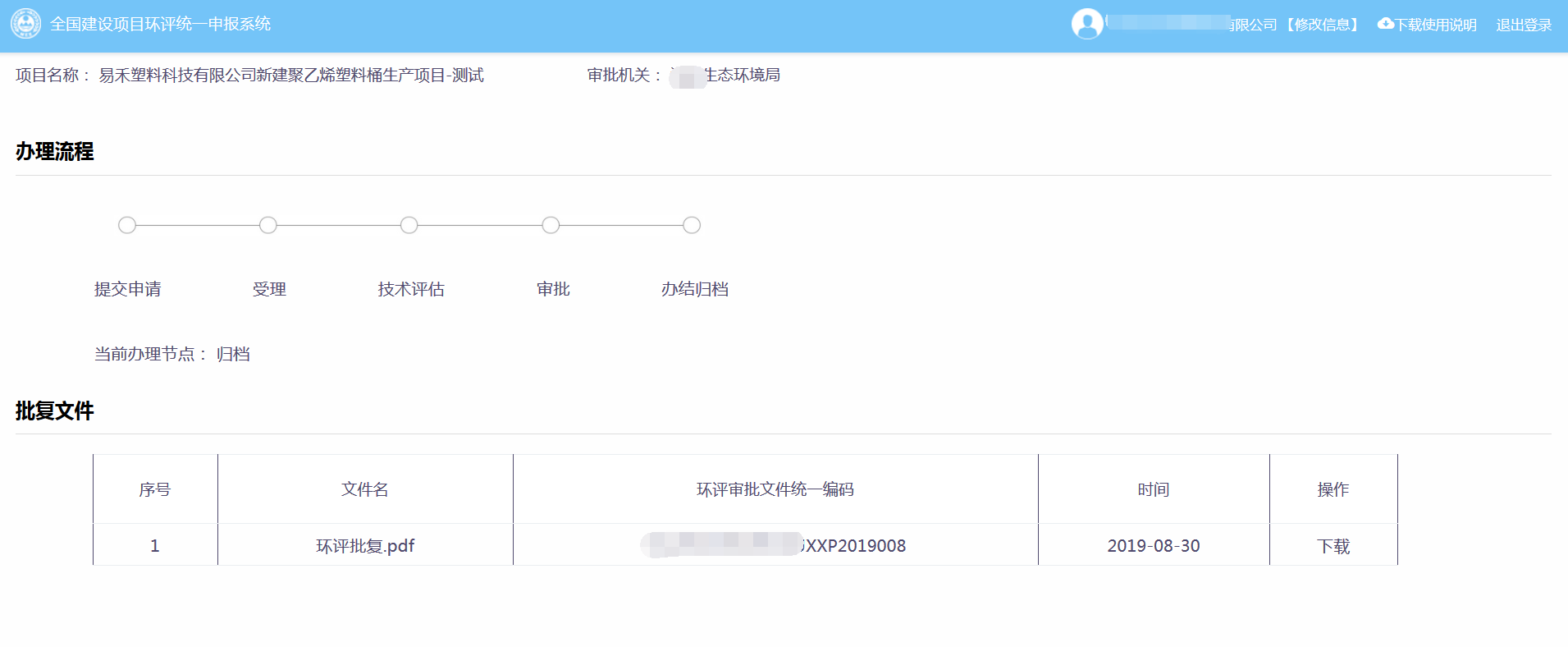This screenshot has width=1568, height=647.
Task: Click the user avatar icon
Action: pos(1087,24)
